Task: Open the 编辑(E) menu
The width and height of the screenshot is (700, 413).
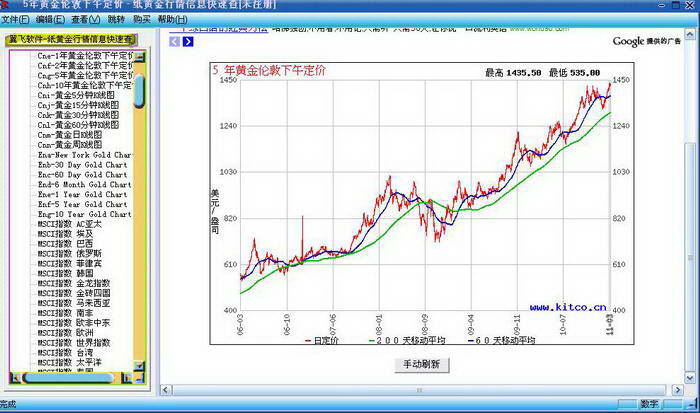Action: pyautogui.click(x=50, y=19)
